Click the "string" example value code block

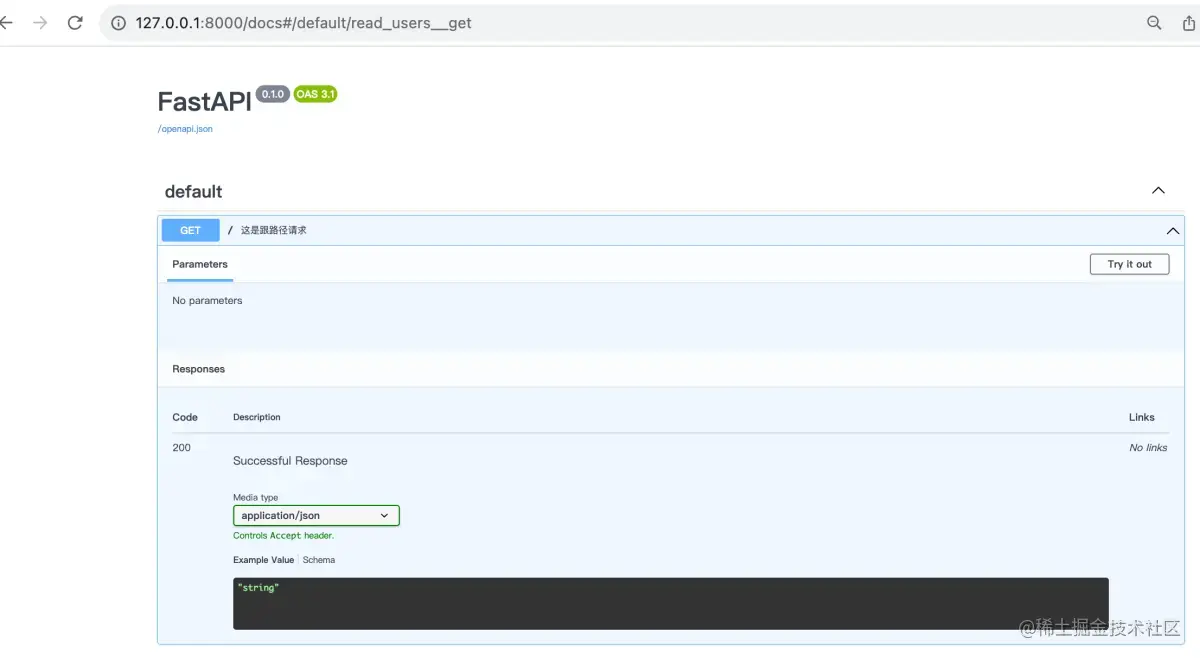click(x=670, y=603)
